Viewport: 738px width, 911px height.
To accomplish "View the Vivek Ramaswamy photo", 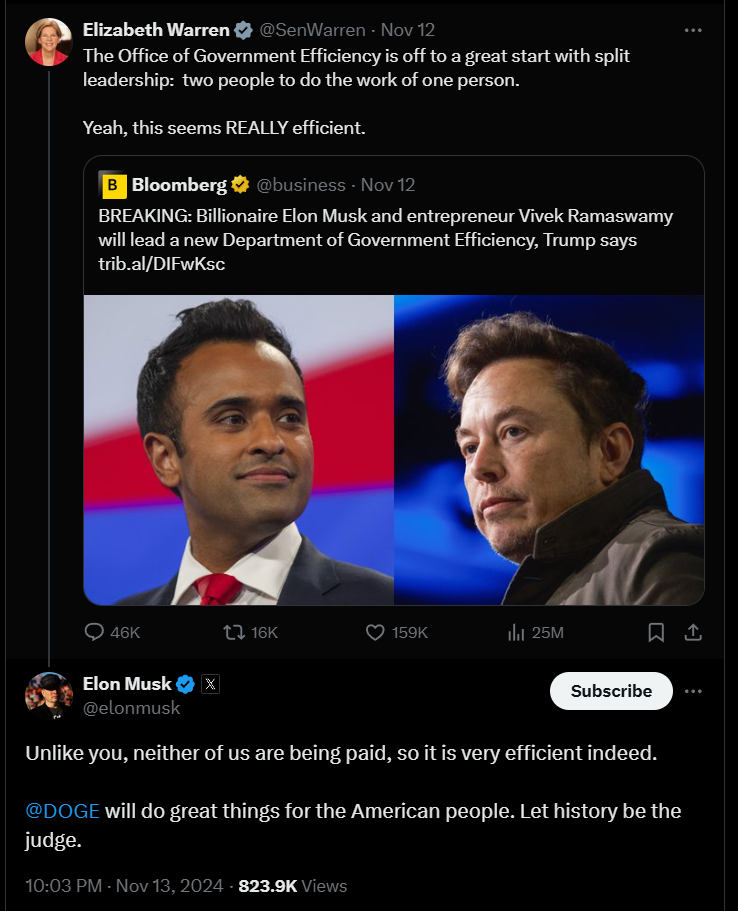I will (238, 450).
